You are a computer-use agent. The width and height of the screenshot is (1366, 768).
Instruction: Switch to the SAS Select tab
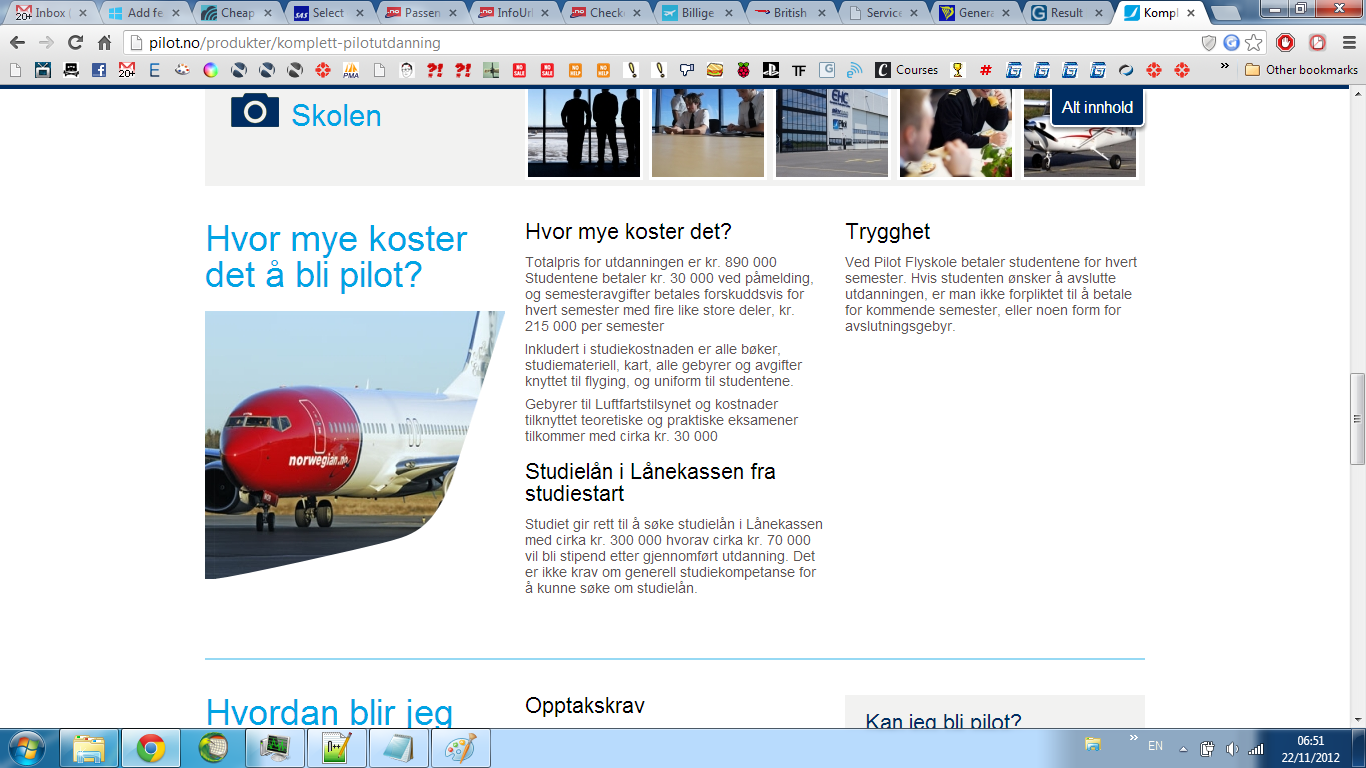(x=329, y=13)
